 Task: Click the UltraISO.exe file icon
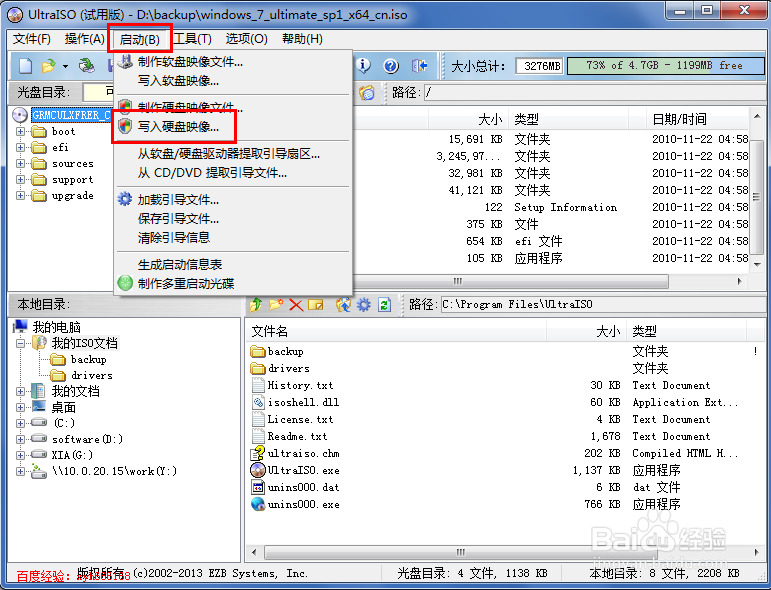pyautogui.click(x=258, y=471)
